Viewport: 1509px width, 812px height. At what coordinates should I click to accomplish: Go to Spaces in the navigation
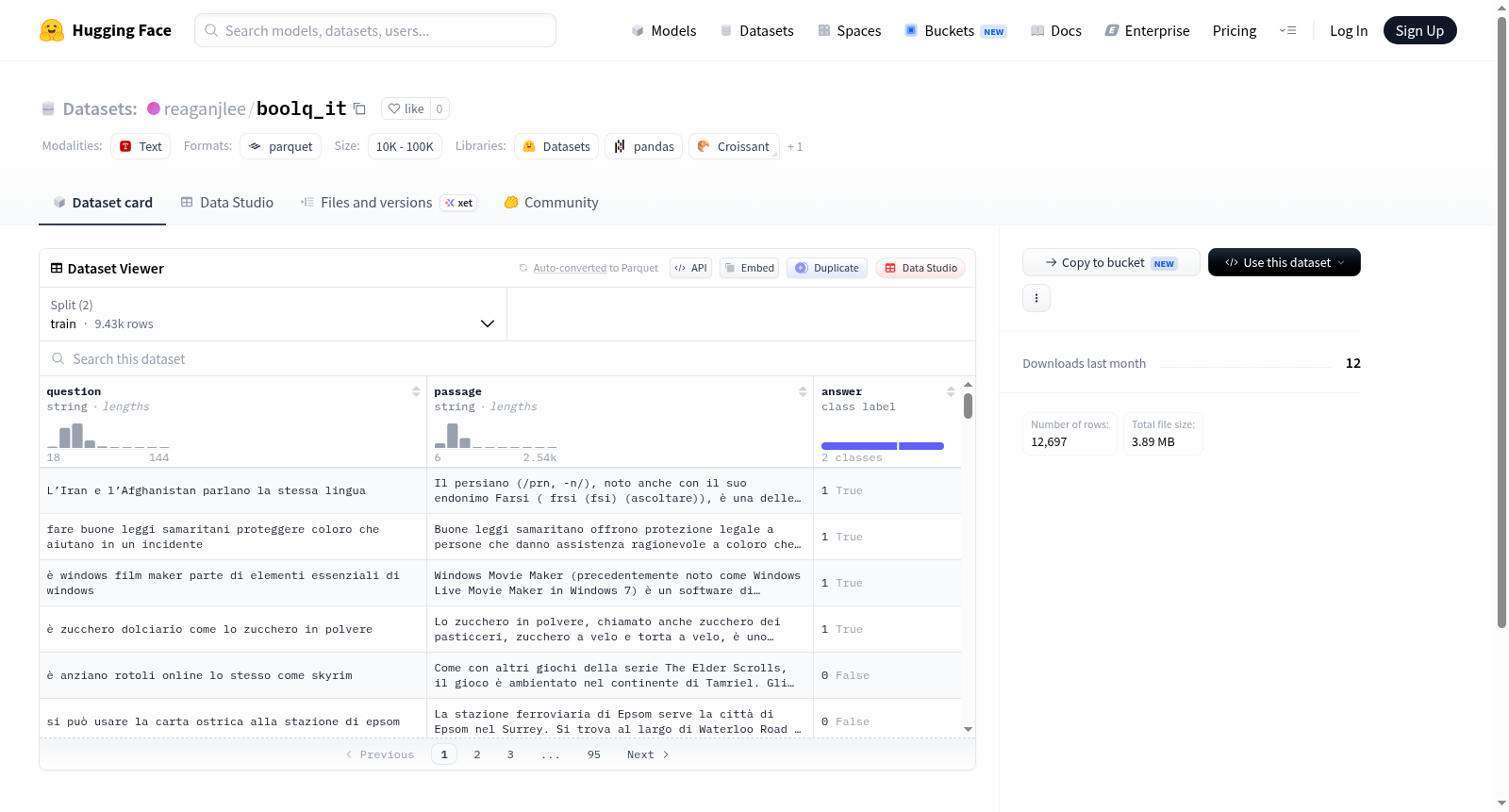point(850,31)
